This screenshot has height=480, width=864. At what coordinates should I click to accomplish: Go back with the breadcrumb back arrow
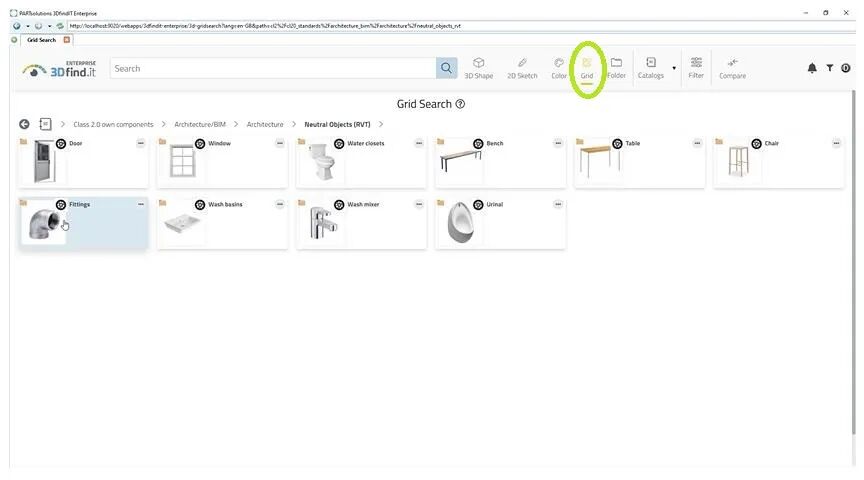pyautogui.click(x=24, y=124)
